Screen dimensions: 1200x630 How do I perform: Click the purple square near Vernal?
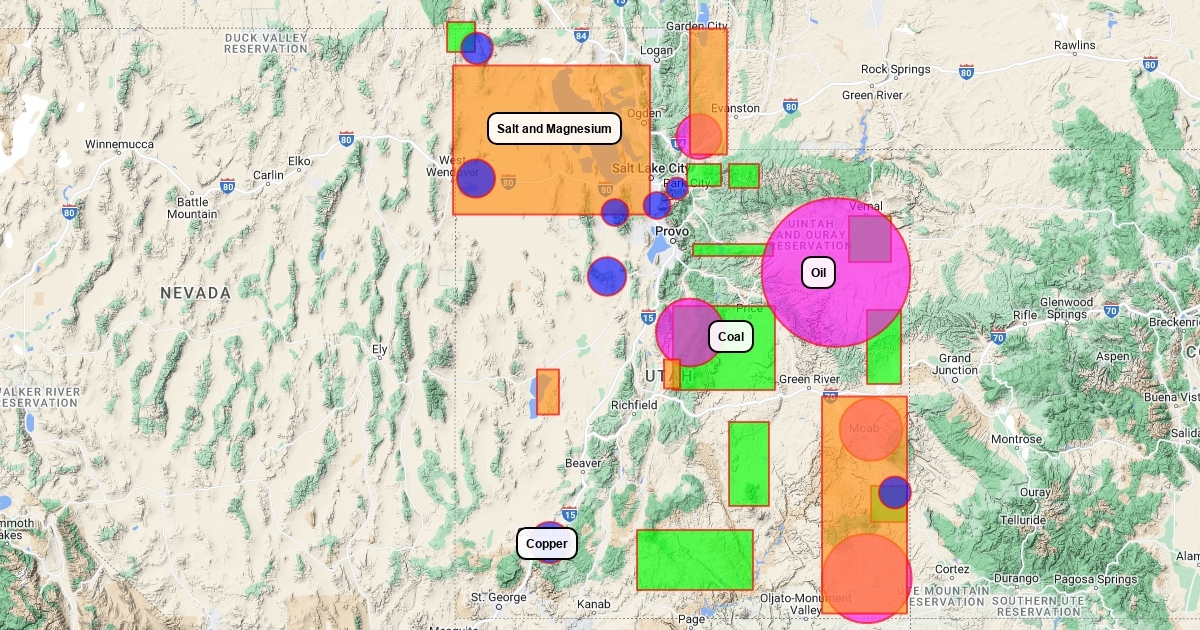point(870,239)
